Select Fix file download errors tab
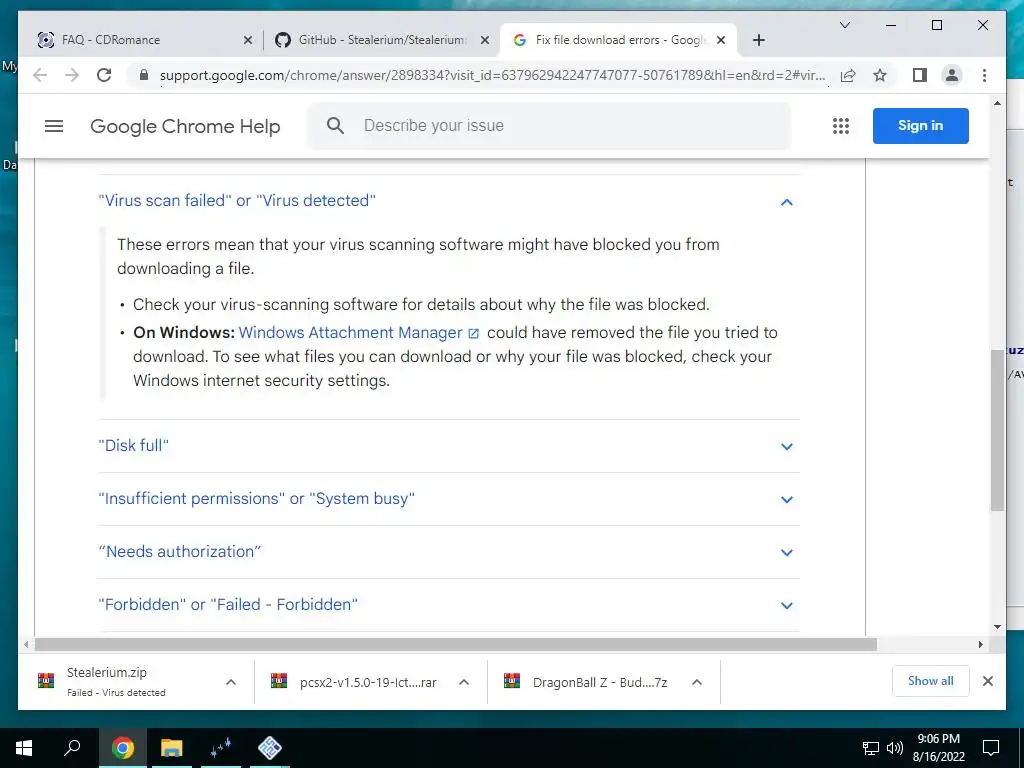Image resolution: width=1024 pixels, height=768 pixels. (618, 40)
